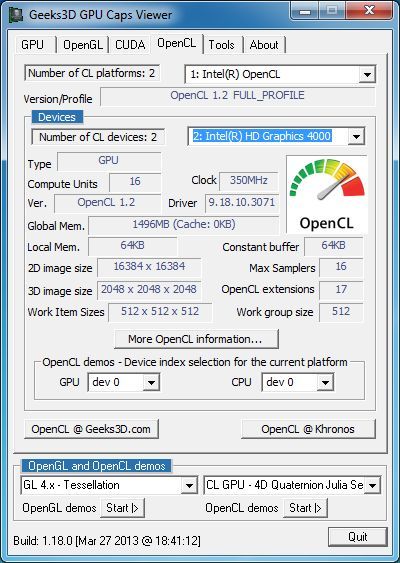This screenshot has width=400, height=563.
Task: Click the Max Samplers value 16
Action: pyautogui.click(x=341, y=267)
